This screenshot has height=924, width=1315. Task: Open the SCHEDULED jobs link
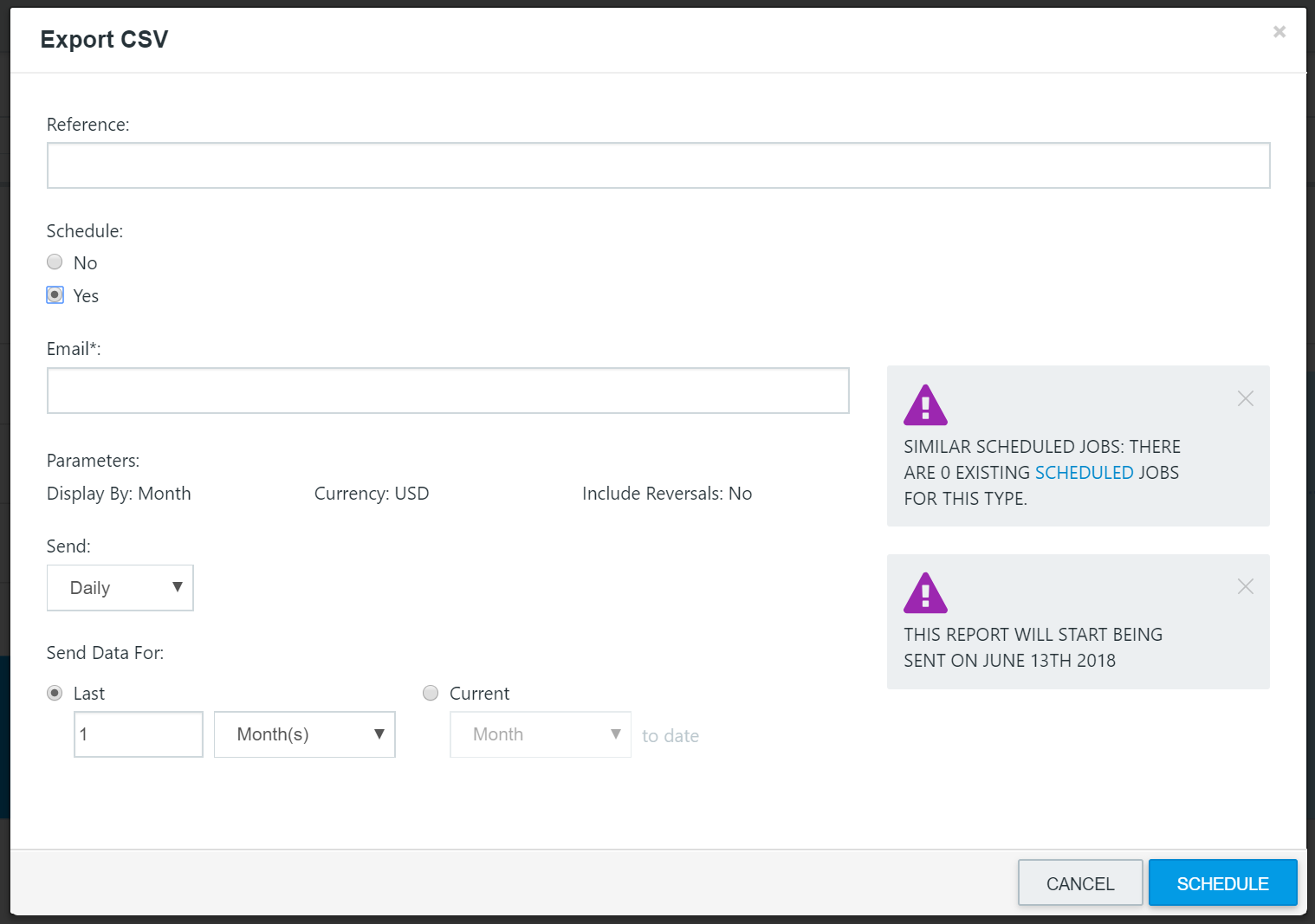tap(1085, 473)
